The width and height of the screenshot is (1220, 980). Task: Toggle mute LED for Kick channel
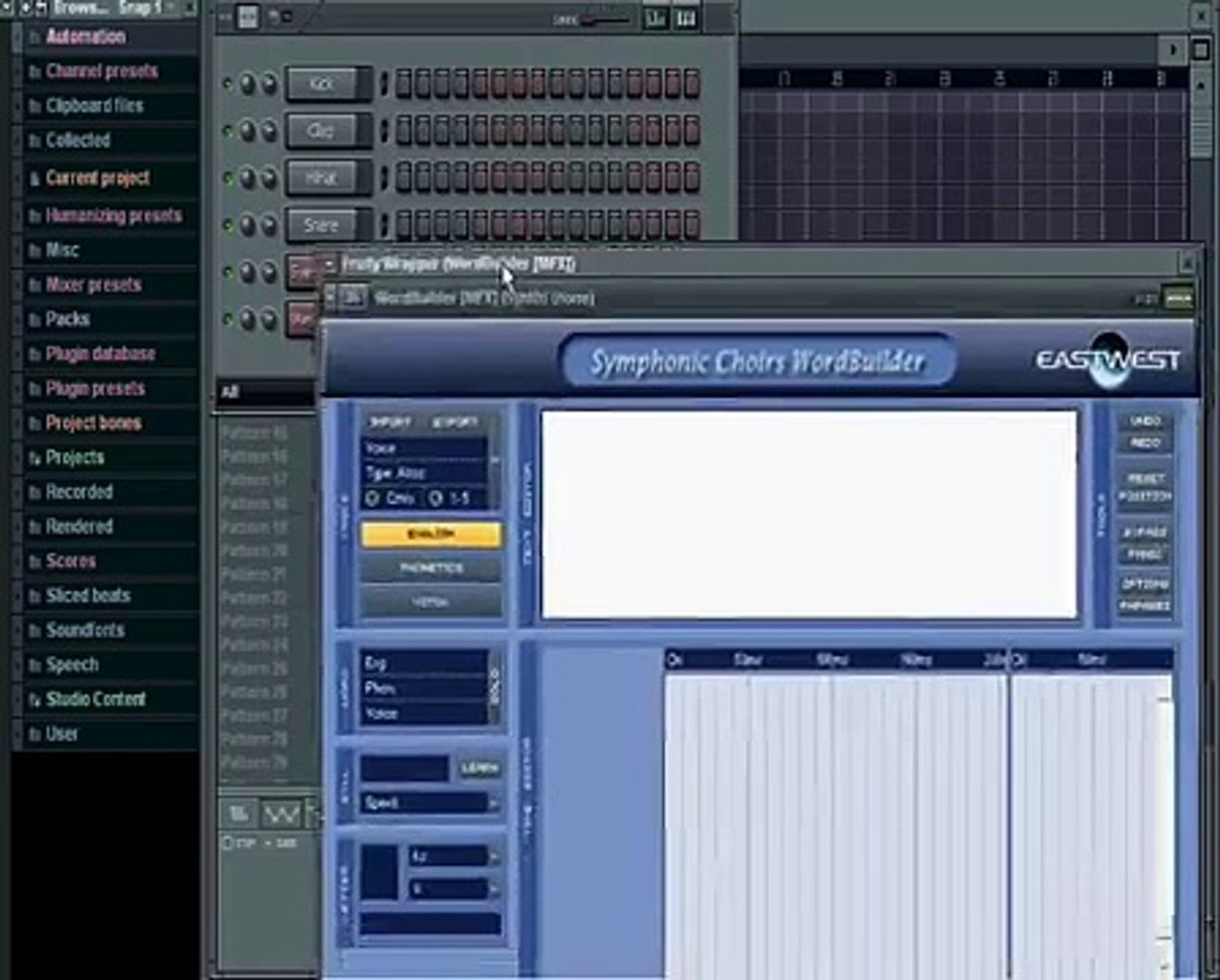(x=227, y=84)
